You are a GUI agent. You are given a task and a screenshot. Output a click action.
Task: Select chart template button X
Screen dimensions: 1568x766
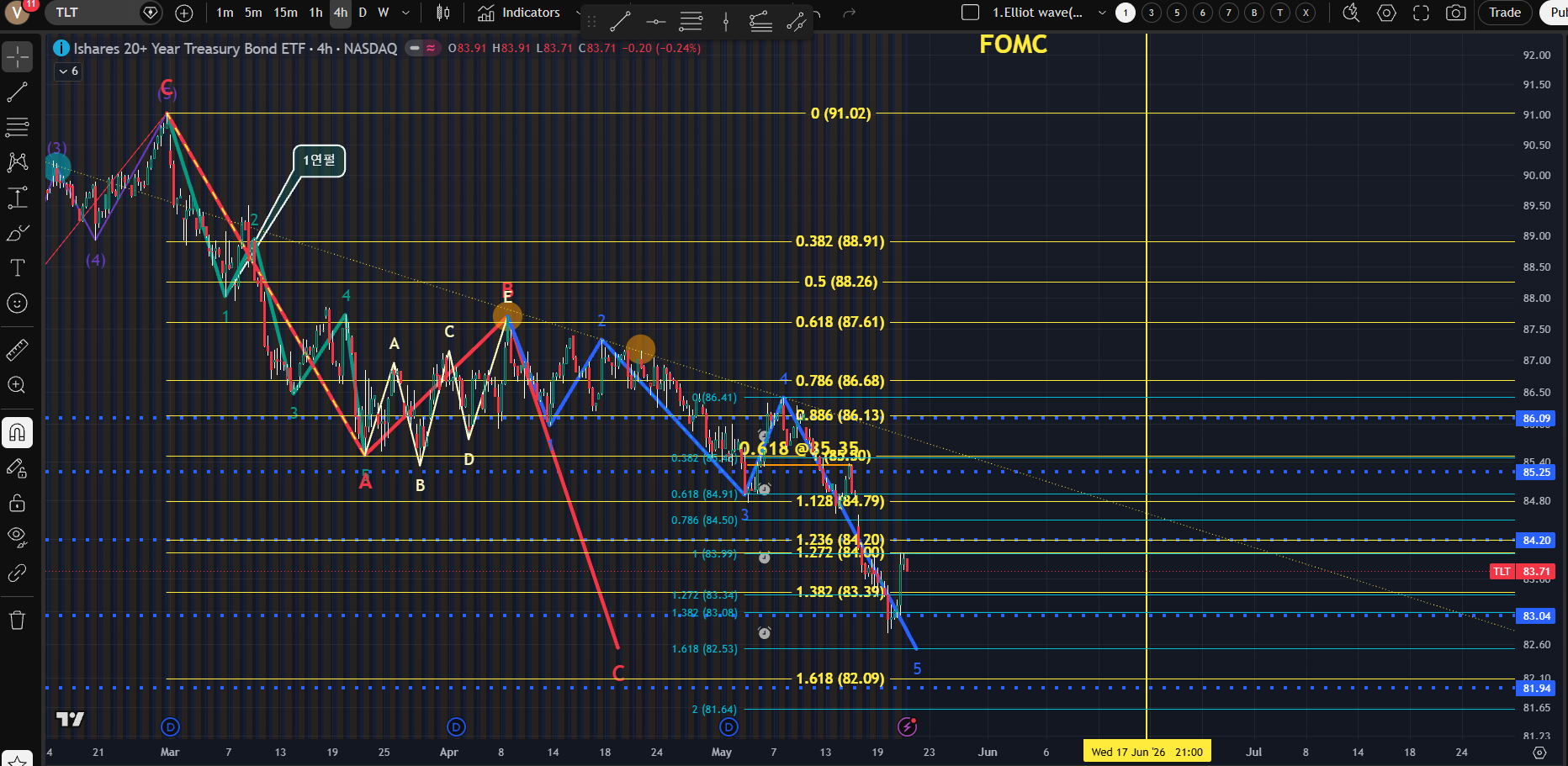tap(1306, 13)
